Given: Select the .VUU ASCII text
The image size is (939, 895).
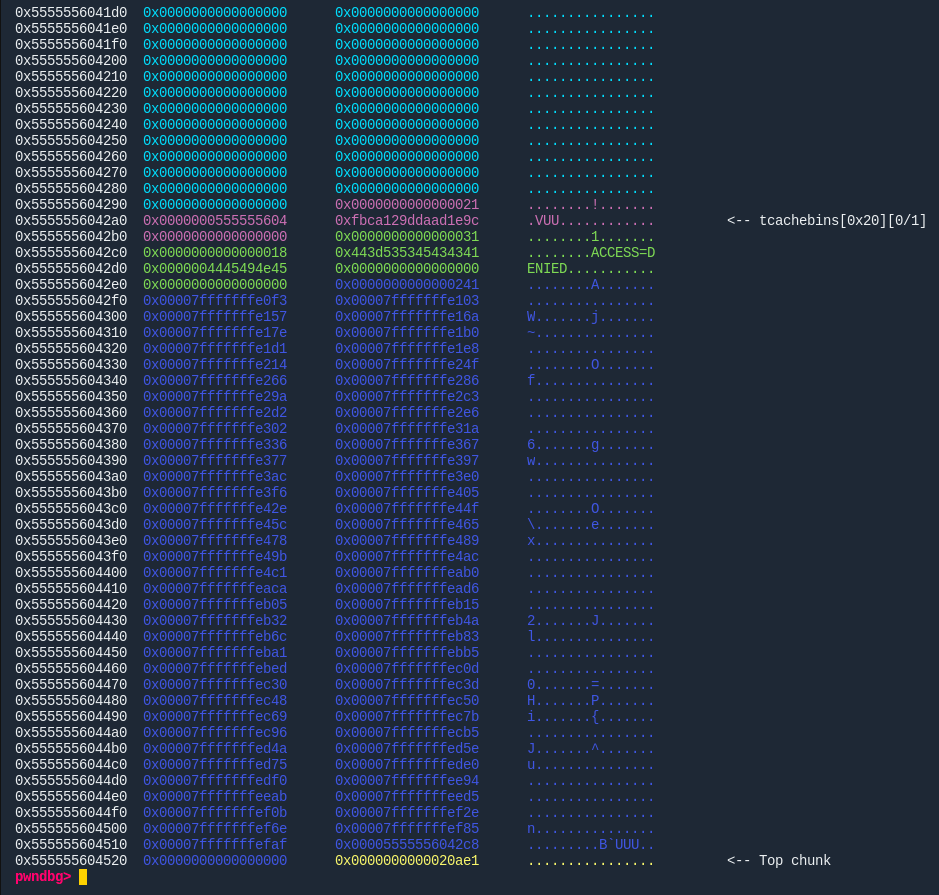Looking at the screenshot, I should 543,220.
